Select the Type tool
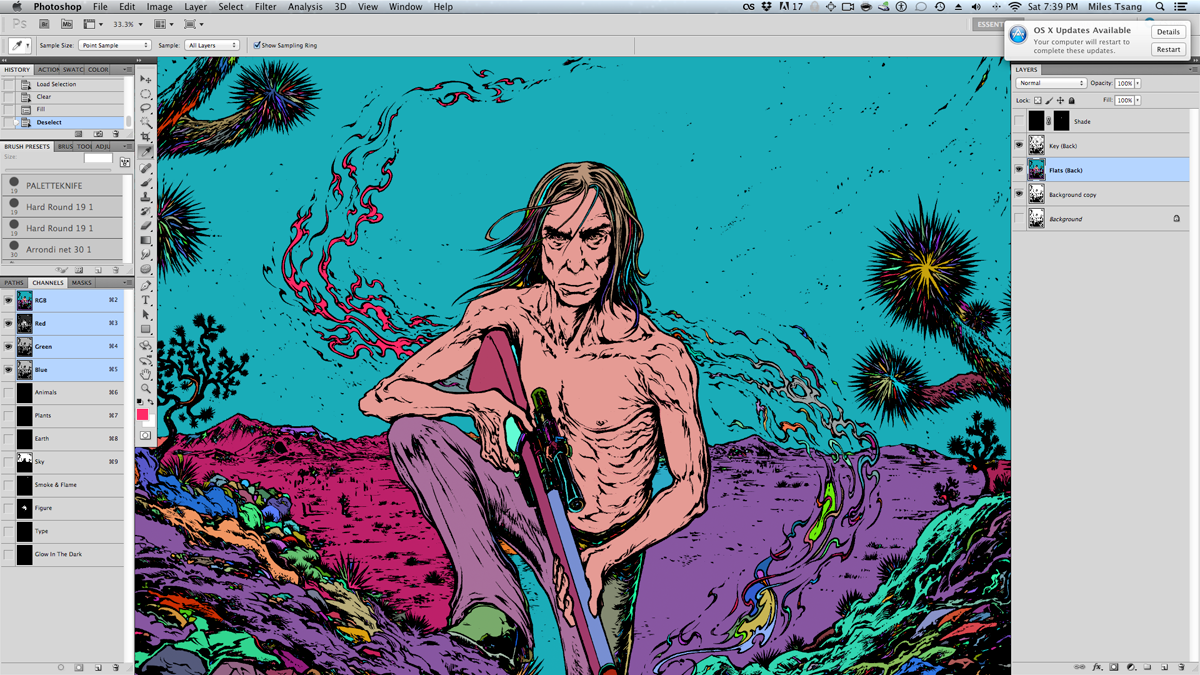1200x675 pixels. tap(146, 300)
